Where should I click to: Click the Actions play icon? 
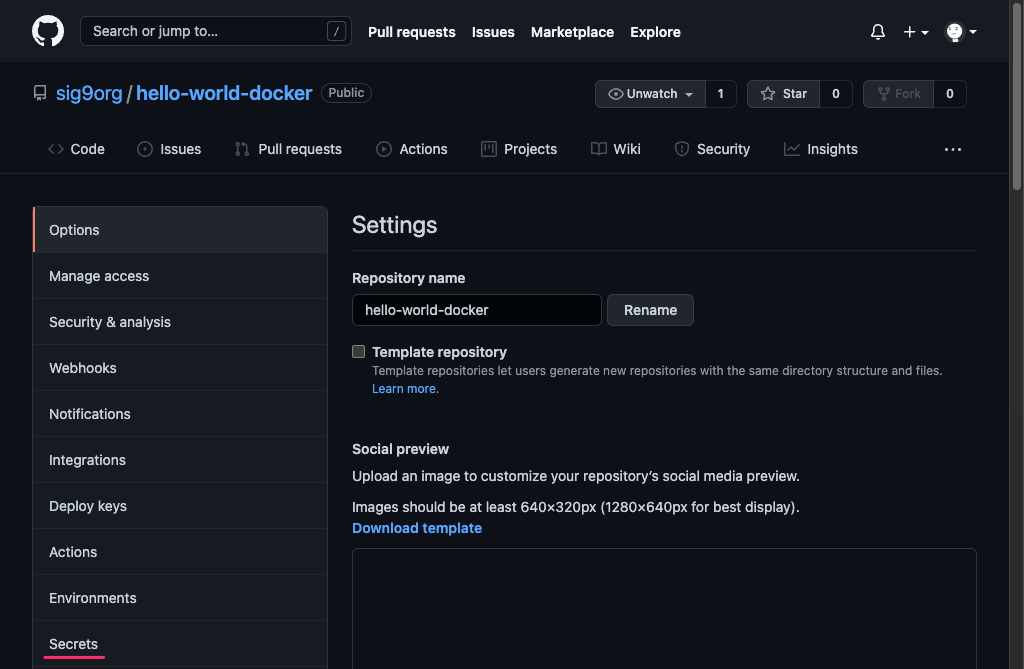pos(384,149)
